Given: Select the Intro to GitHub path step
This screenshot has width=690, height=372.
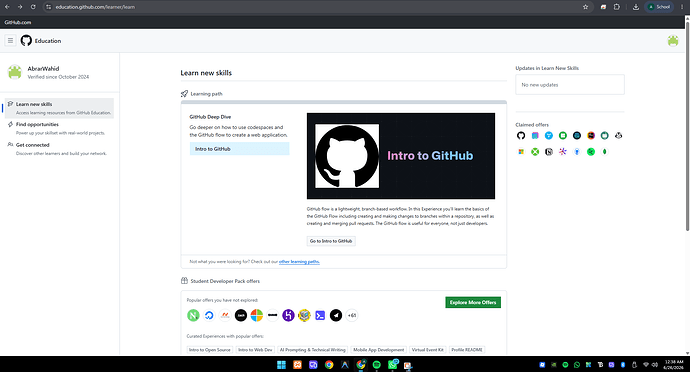Looking at the screenshot, I should pos(239,149).
